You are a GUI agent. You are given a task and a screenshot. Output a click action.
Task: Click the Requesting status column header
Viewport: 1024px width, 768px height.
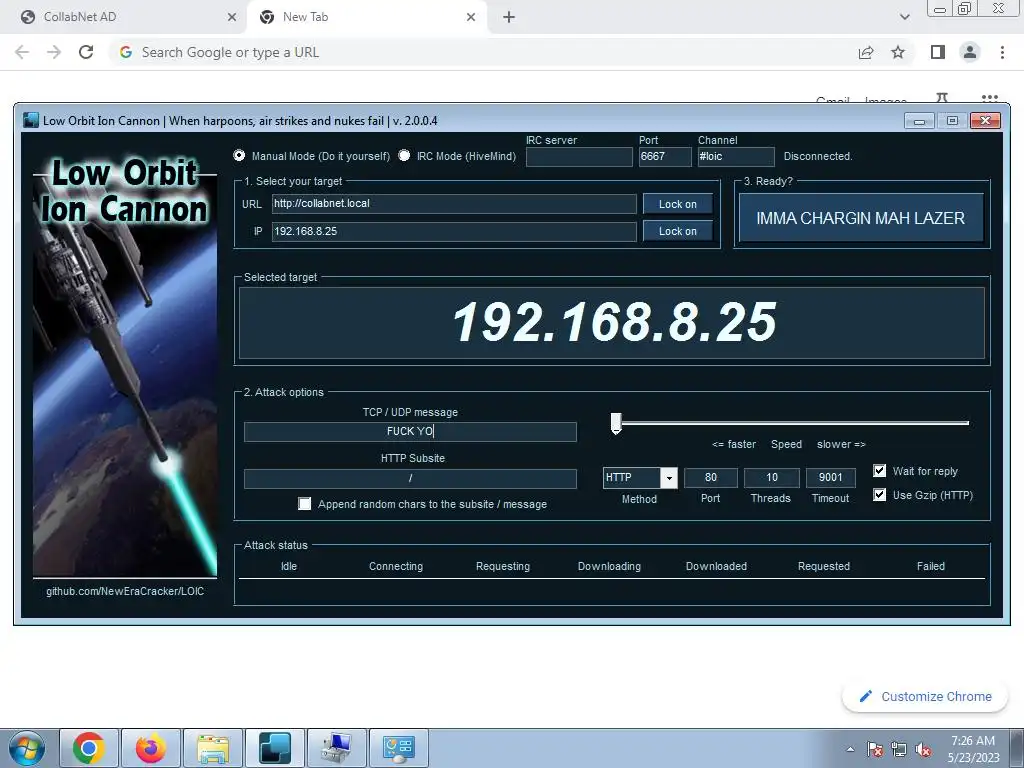(503, 566)
